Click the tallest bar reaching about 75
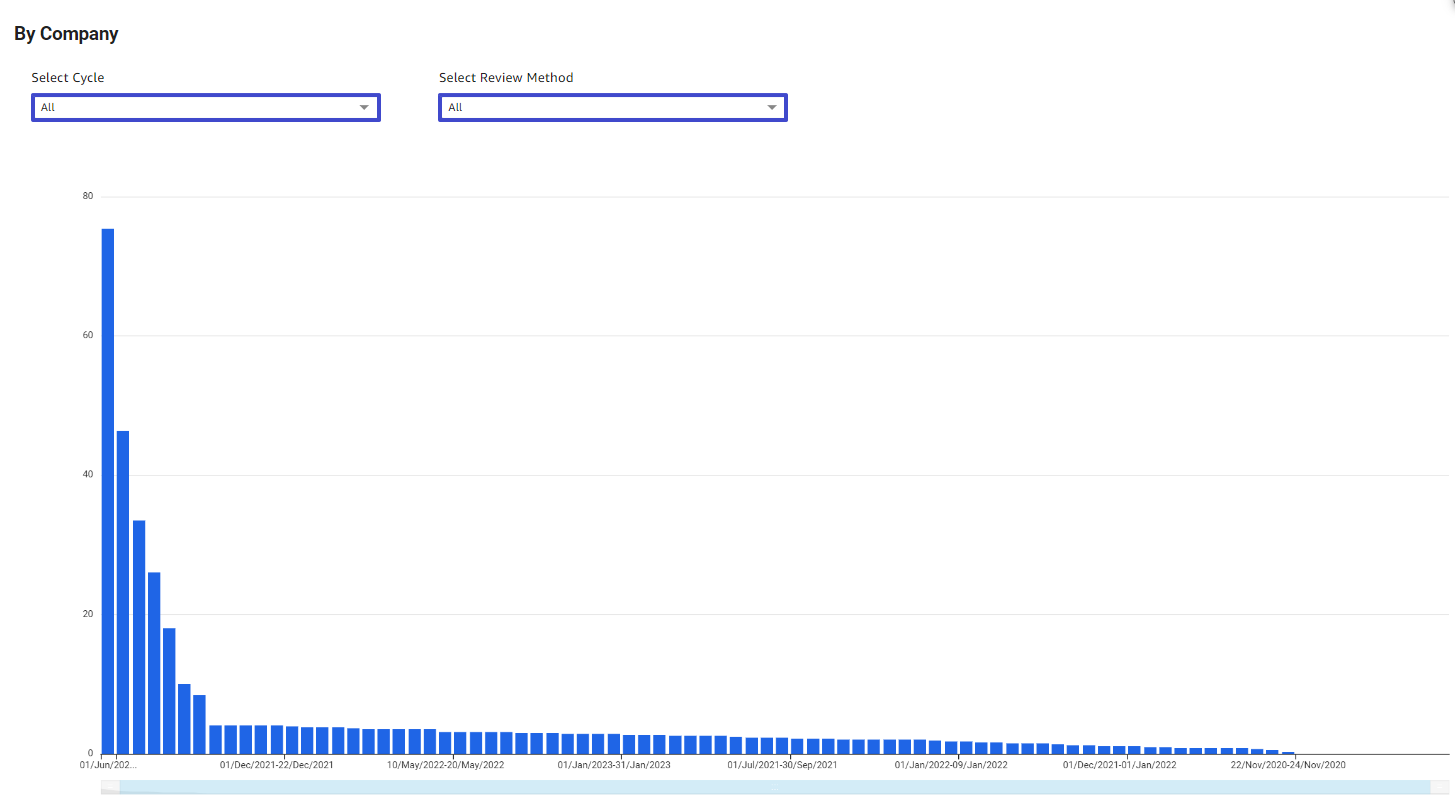Viewport: 1455px width, 807px height. coord(108,491)
